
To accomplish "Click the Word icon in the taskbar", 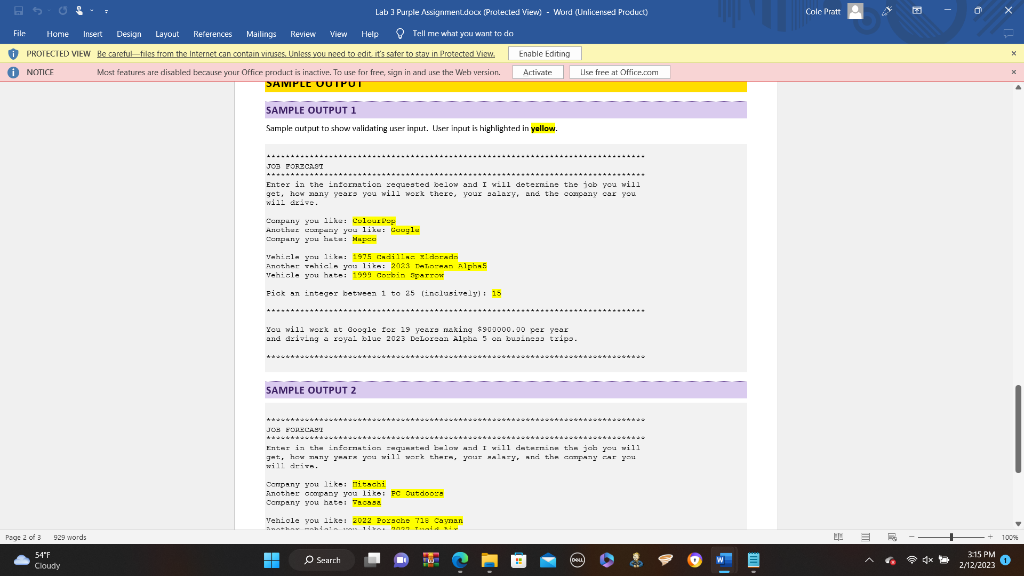I will point(724,560).
